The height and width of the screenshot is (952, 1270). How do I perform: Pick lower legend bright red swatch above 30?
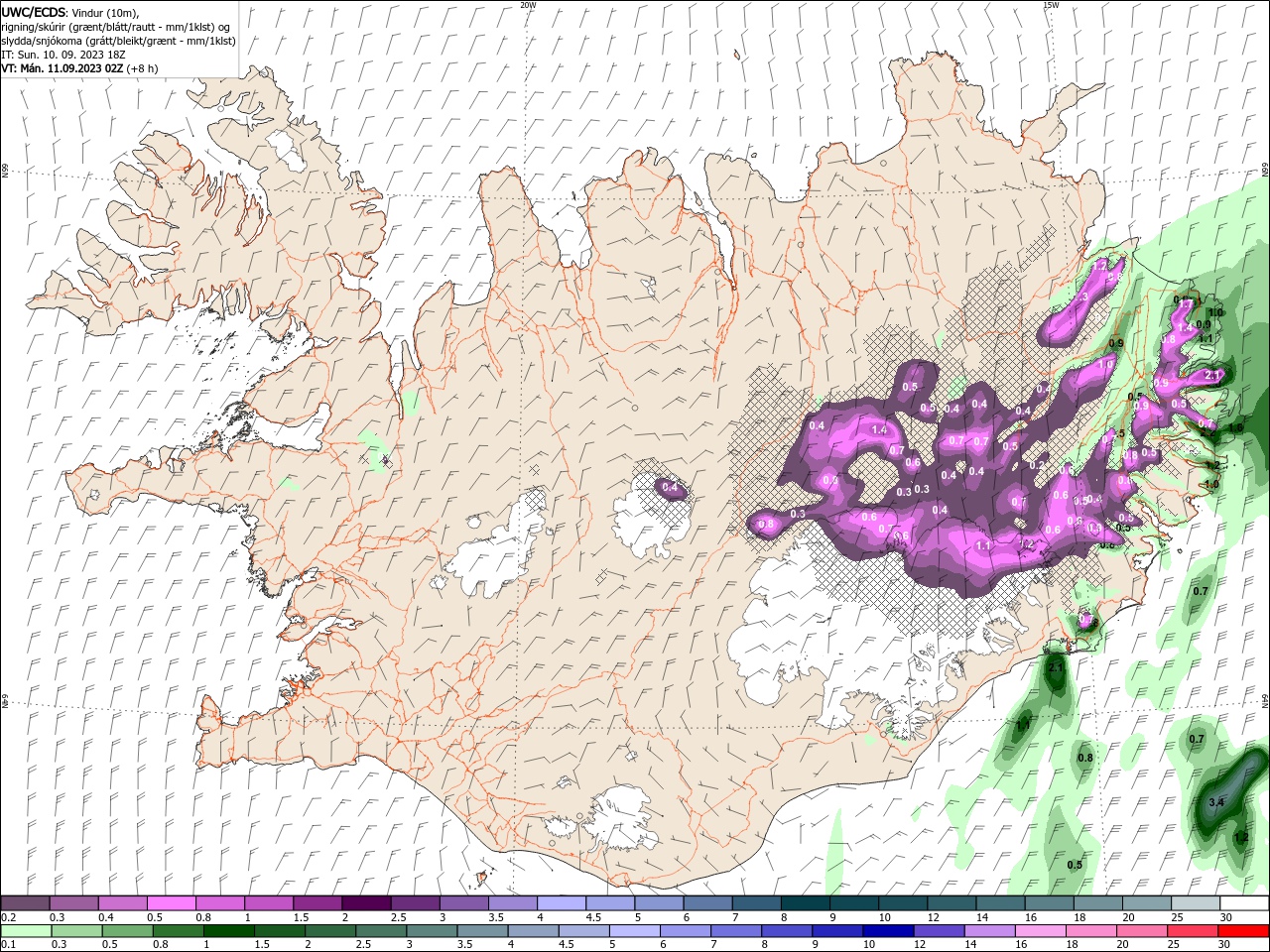[x=1242, y=931]
